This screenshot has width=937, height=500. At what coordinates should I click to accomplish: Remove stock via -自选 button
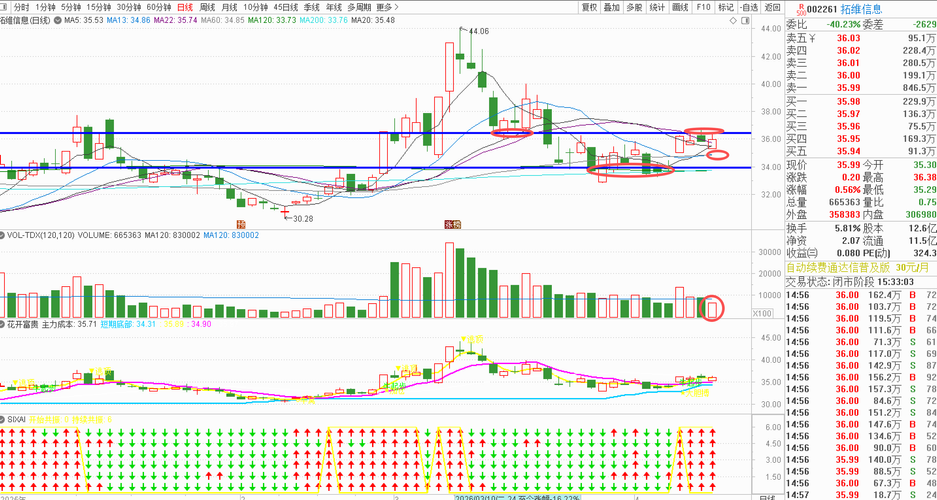(x=749, y=7)
